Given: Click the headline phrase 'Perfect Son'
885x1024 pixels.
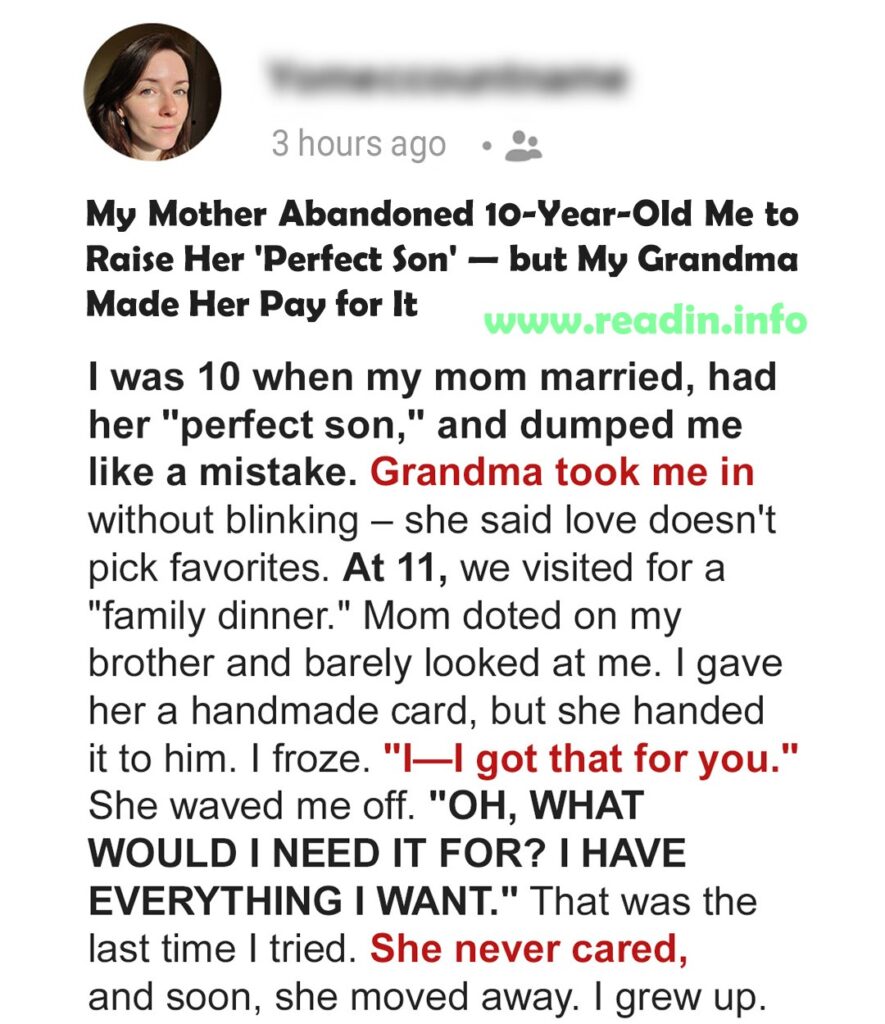Looking at the screenshot, I should [x=364, y=259].
